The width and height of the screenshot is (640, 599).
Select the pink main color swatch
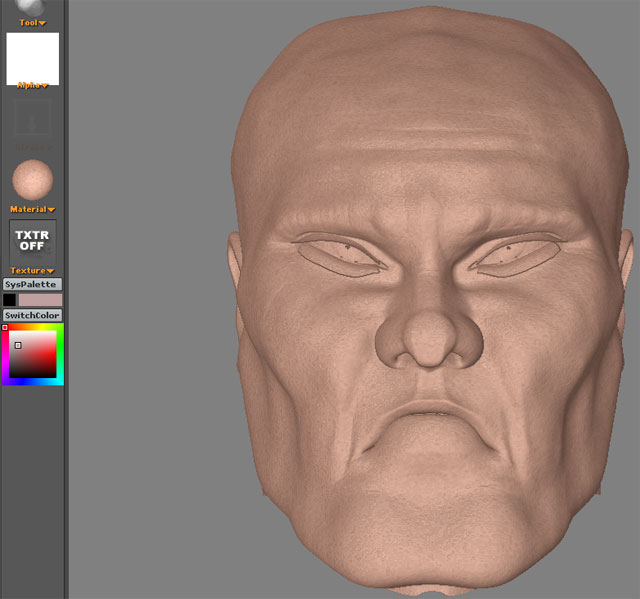[x=40, y=300]
